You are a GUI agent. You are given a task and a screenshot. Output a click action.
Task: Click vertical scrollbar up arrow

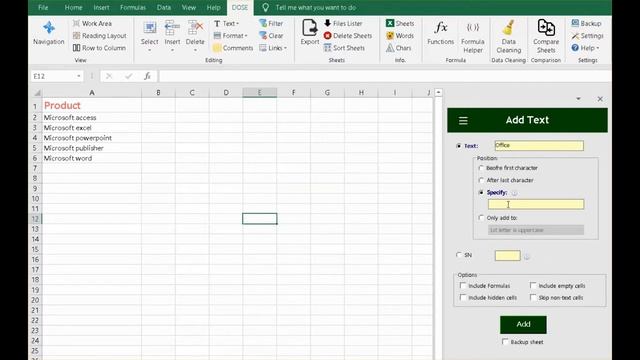(x=438, y=93)
